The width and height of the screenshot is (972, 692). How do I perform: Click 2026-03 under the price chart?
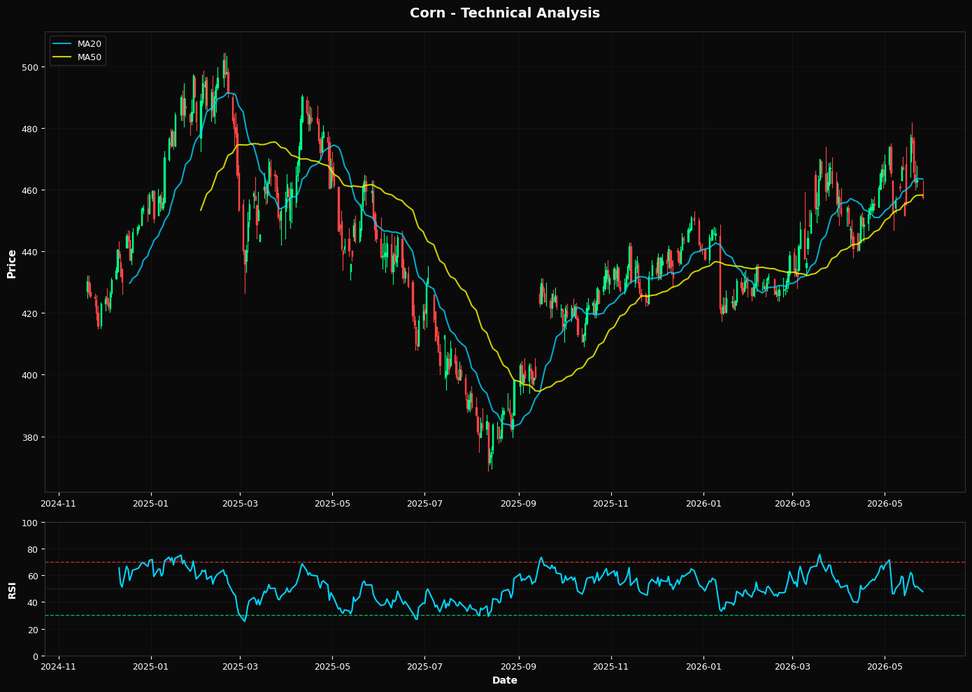(792, 503)
